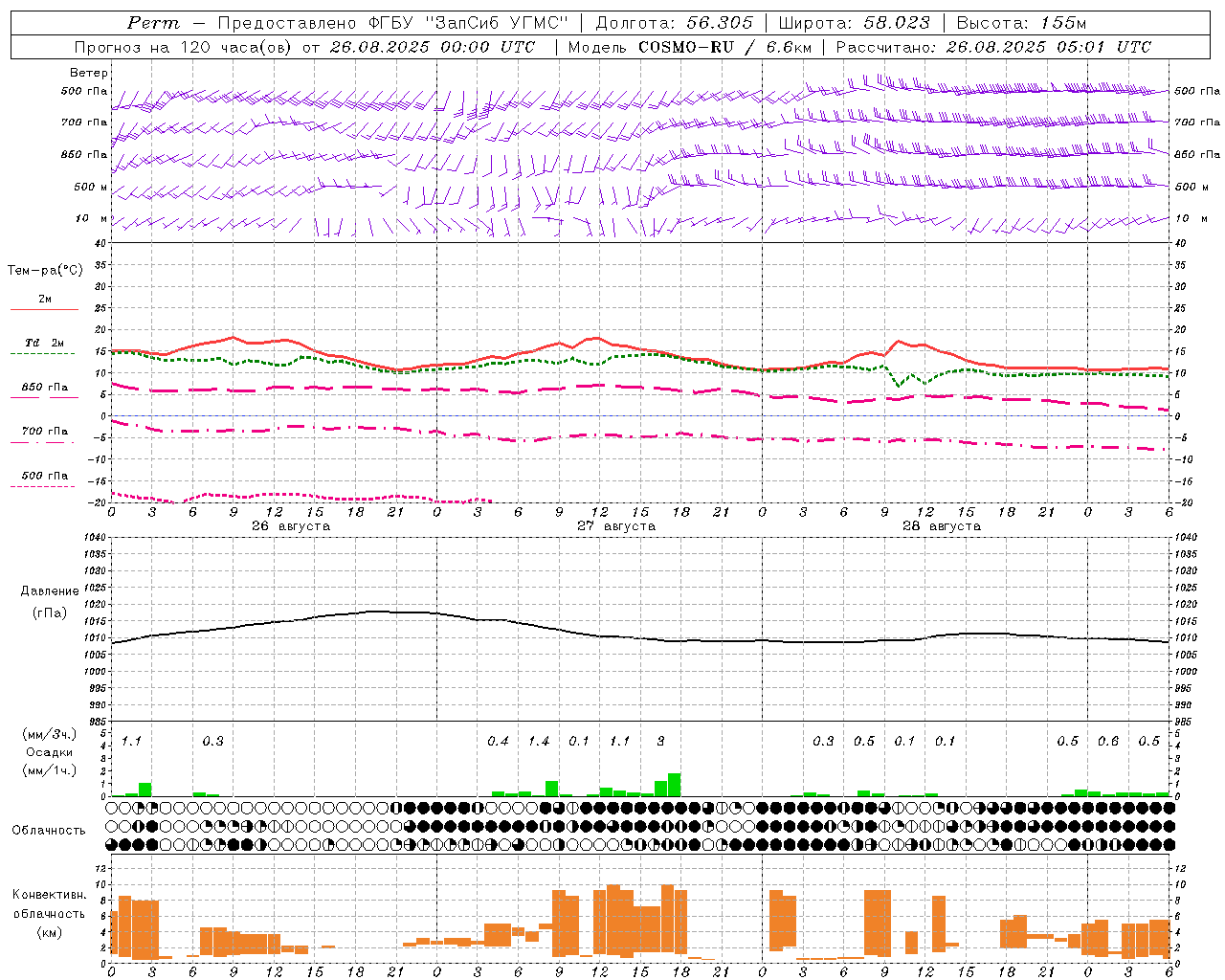The height and width of the screenshot is (980, 1225).
Task: Click the "Модель COSMO-RU / 6.6км" text
Action: click(x=689, y=47)
